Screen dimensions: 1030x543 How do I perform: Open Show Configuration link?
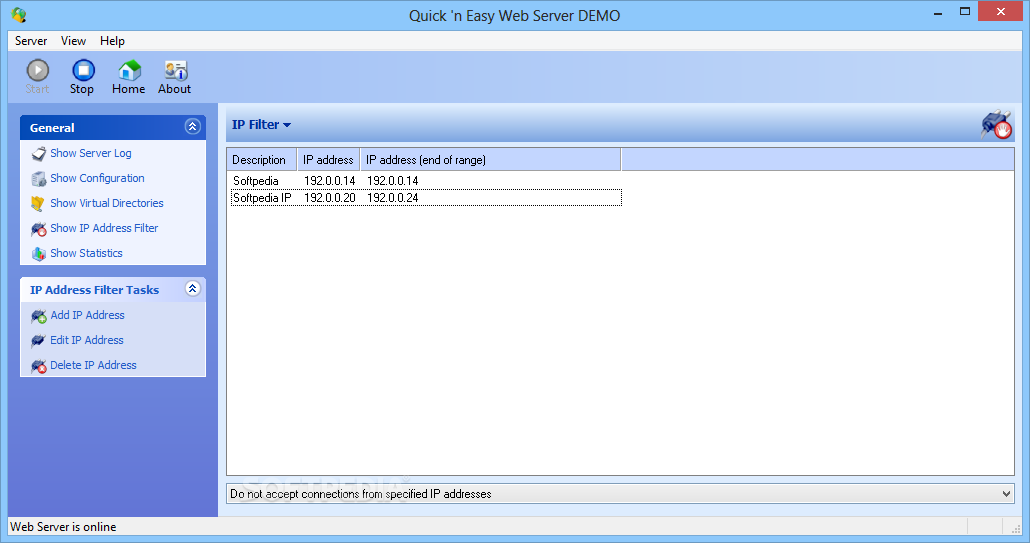pyautogui.click(x=97, y=178)
